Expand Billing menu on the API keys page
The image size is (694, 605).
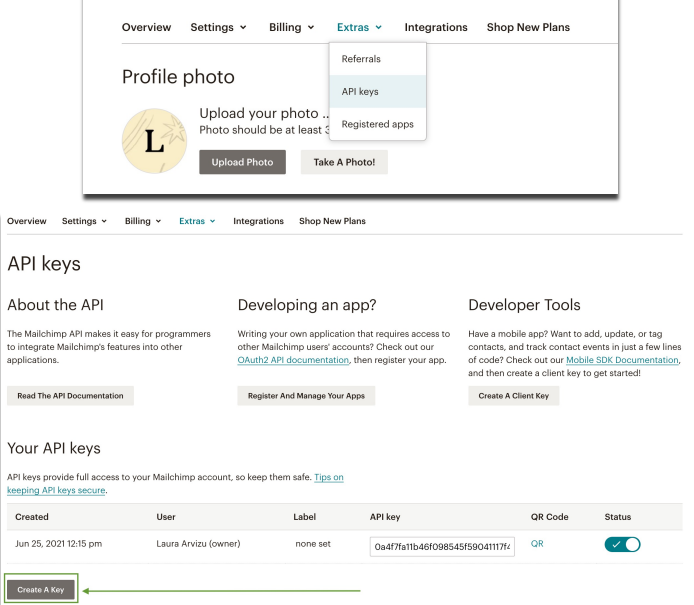[143, 221]
